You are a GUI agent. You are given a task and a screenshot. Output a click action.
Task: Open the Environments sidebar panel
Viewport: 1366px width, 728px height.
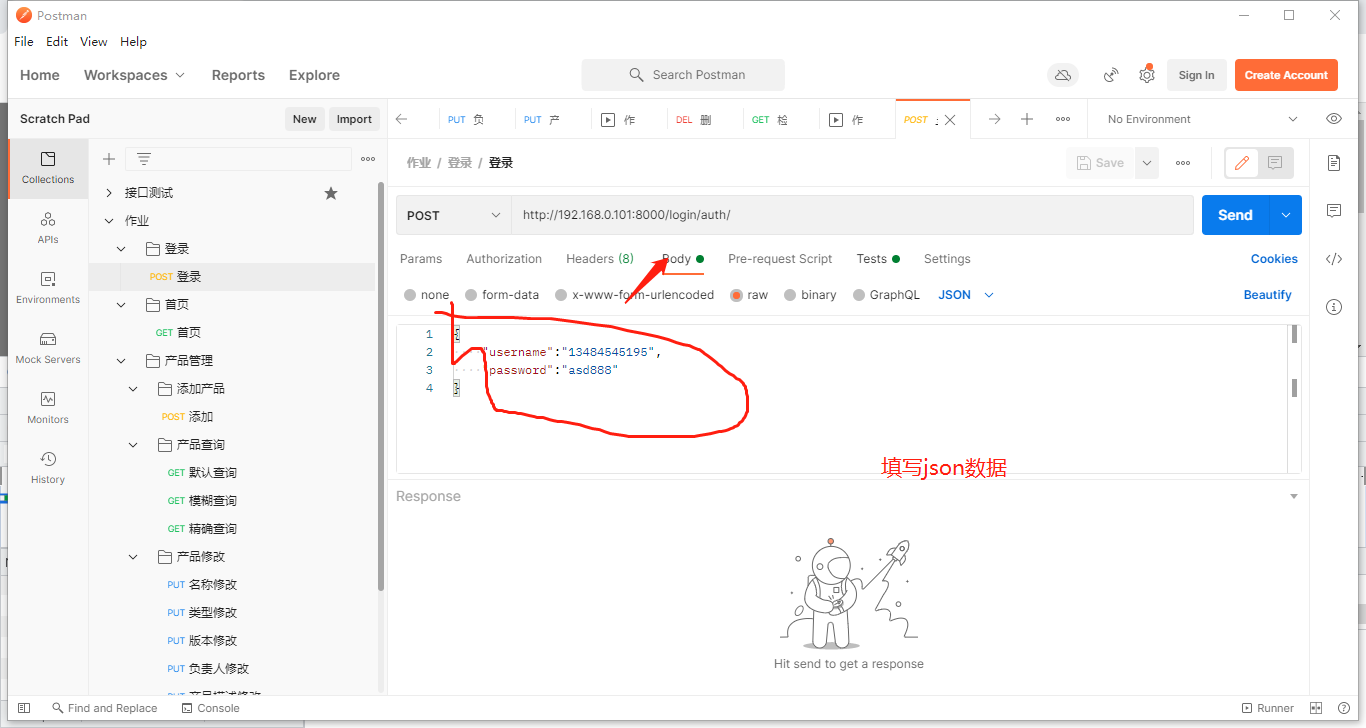tap(48, 287)
